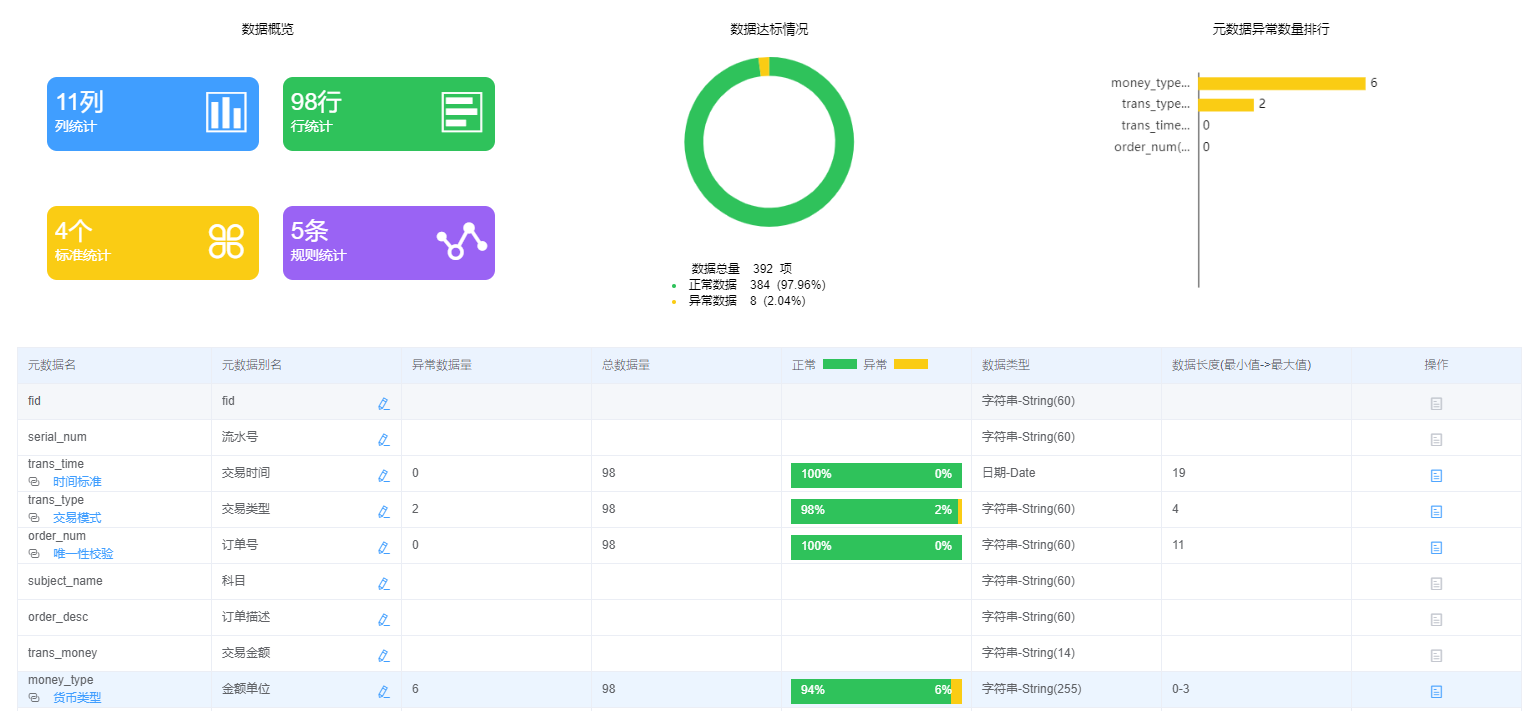This screenshot has width=1534, height=711.
Task: Click the pencil icon beside 金额单位
Action: 383,692
